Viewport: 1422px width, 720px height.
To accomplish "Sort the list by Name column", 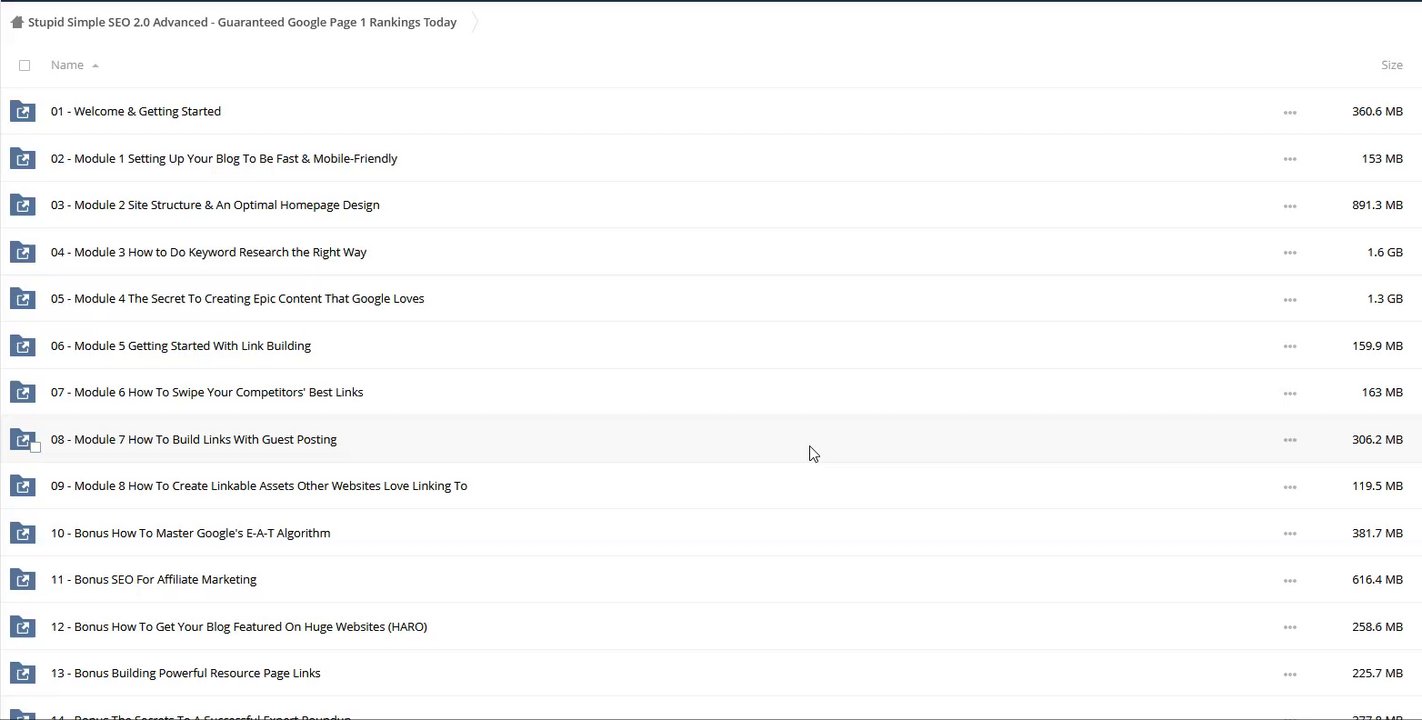I will pyautogui.click(x=67, y=65).
